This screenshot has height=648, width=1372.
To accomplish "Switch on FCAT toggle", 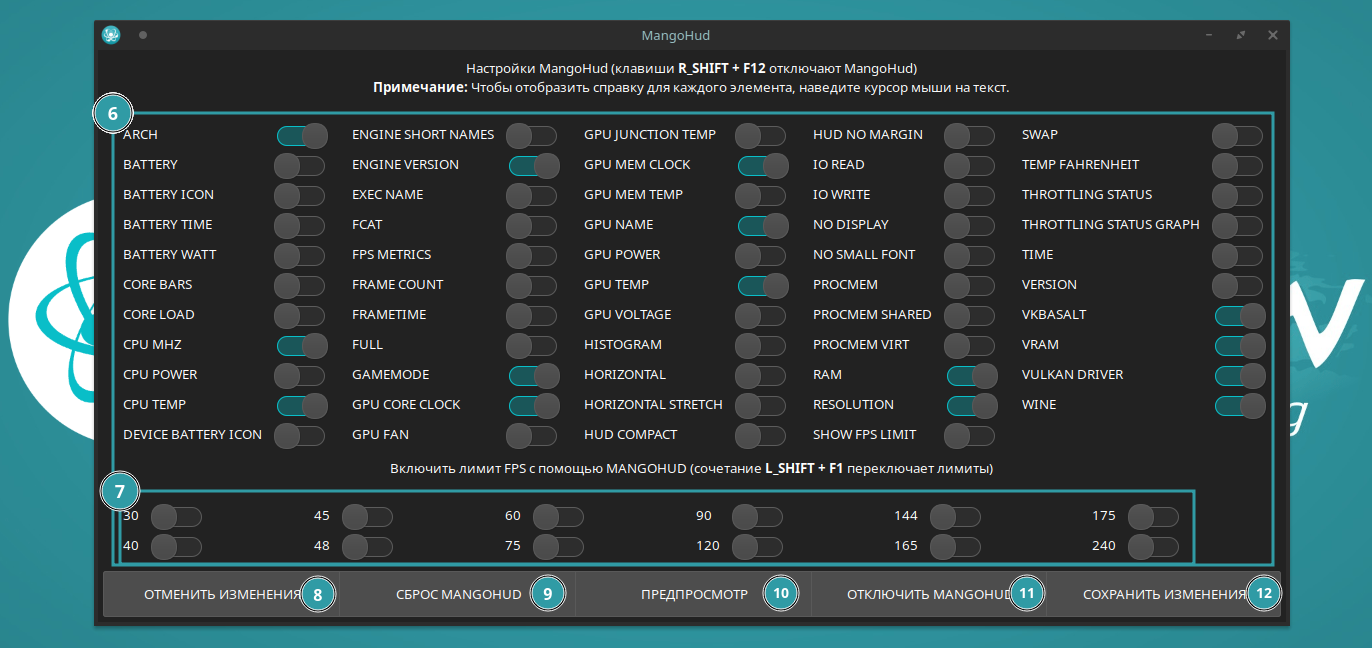I will tap(532, 225).
